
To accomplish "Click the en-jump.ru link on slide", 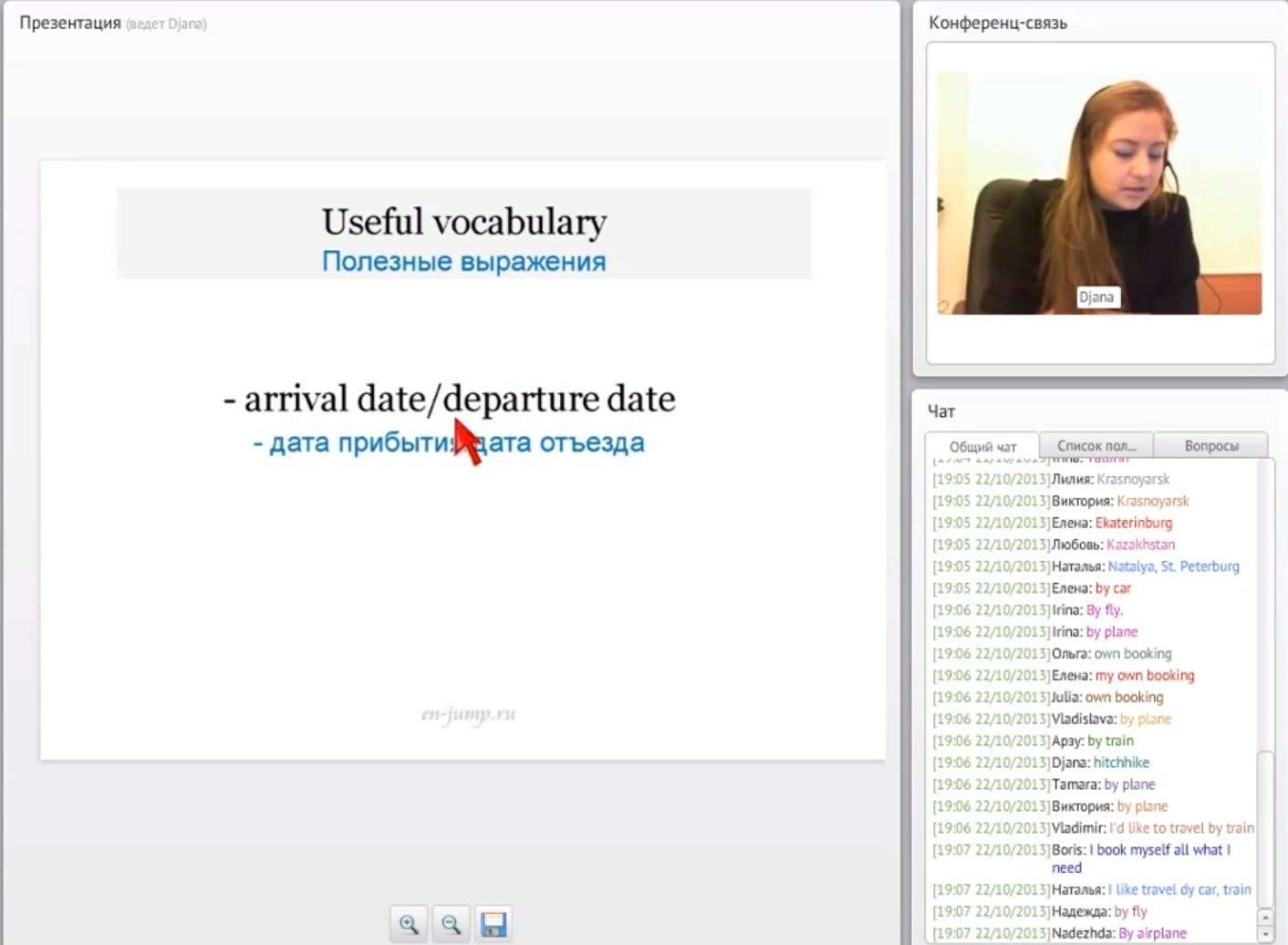I will [x=468, y=714].
